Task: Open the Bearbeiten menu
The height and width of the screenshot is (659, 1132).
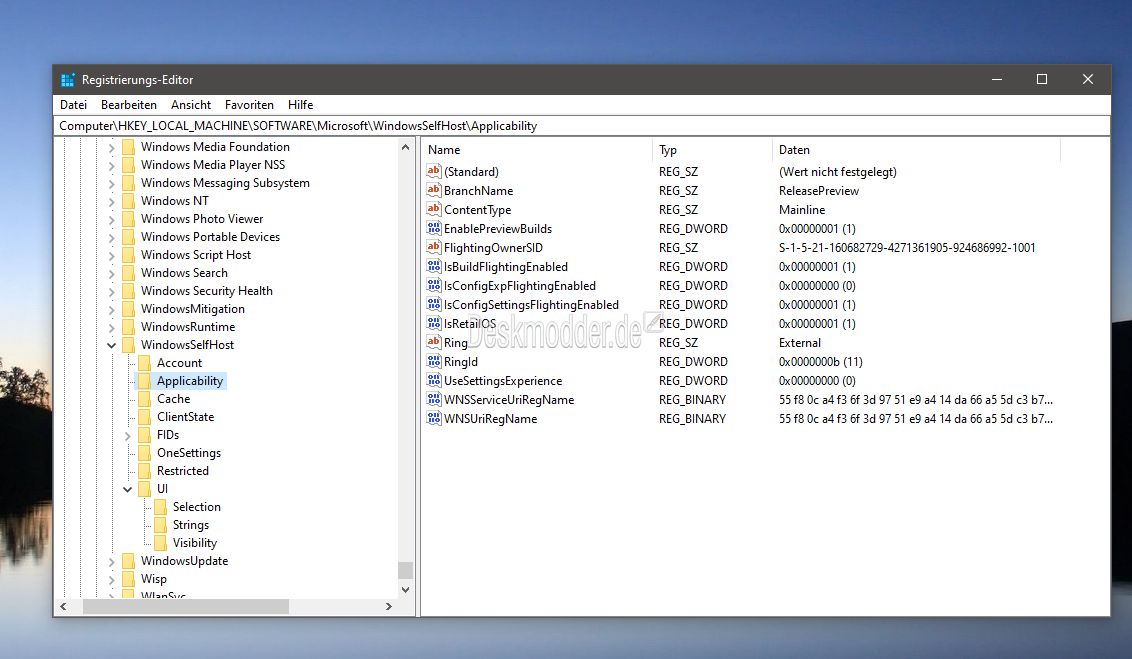Action: click(x=129, y=105)
